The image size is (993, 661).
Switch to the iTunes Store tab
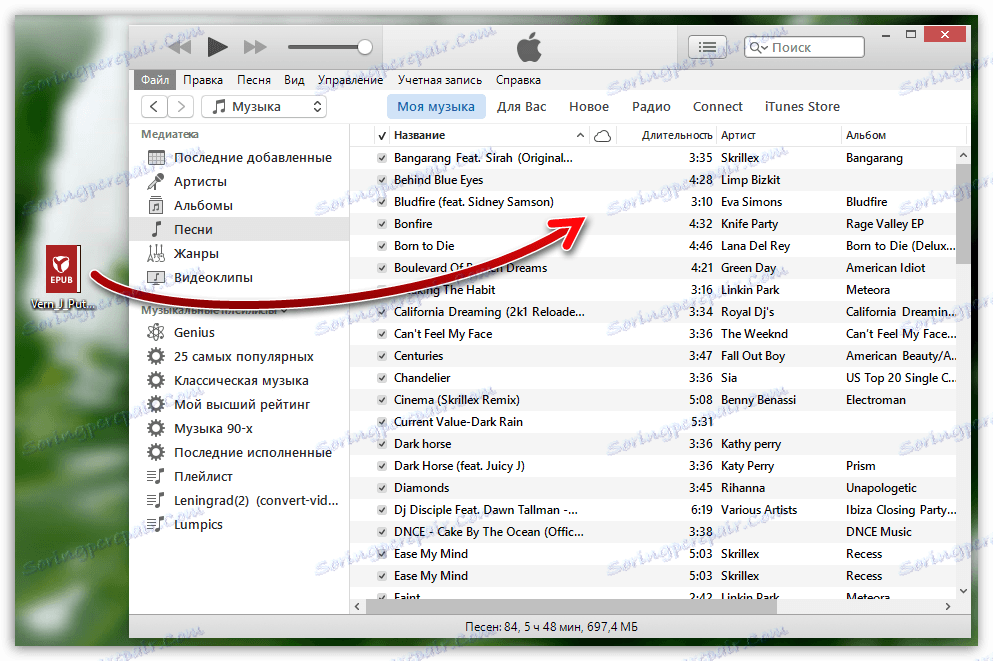tap(802, 106)
